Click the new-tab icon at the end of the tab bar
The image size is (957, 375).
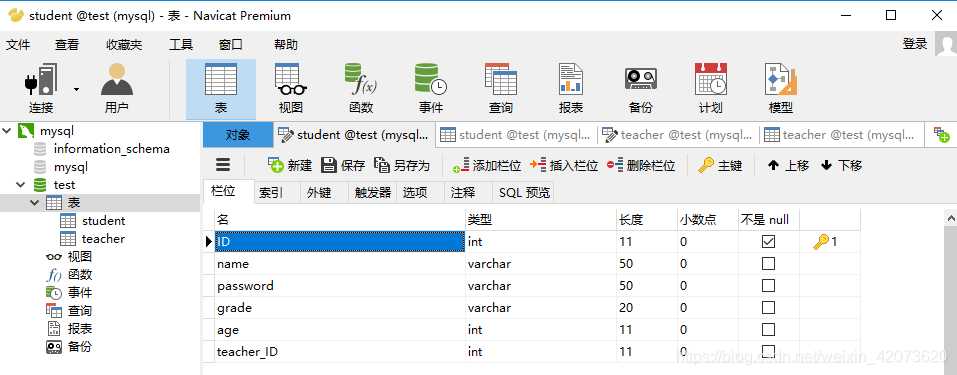941,135
